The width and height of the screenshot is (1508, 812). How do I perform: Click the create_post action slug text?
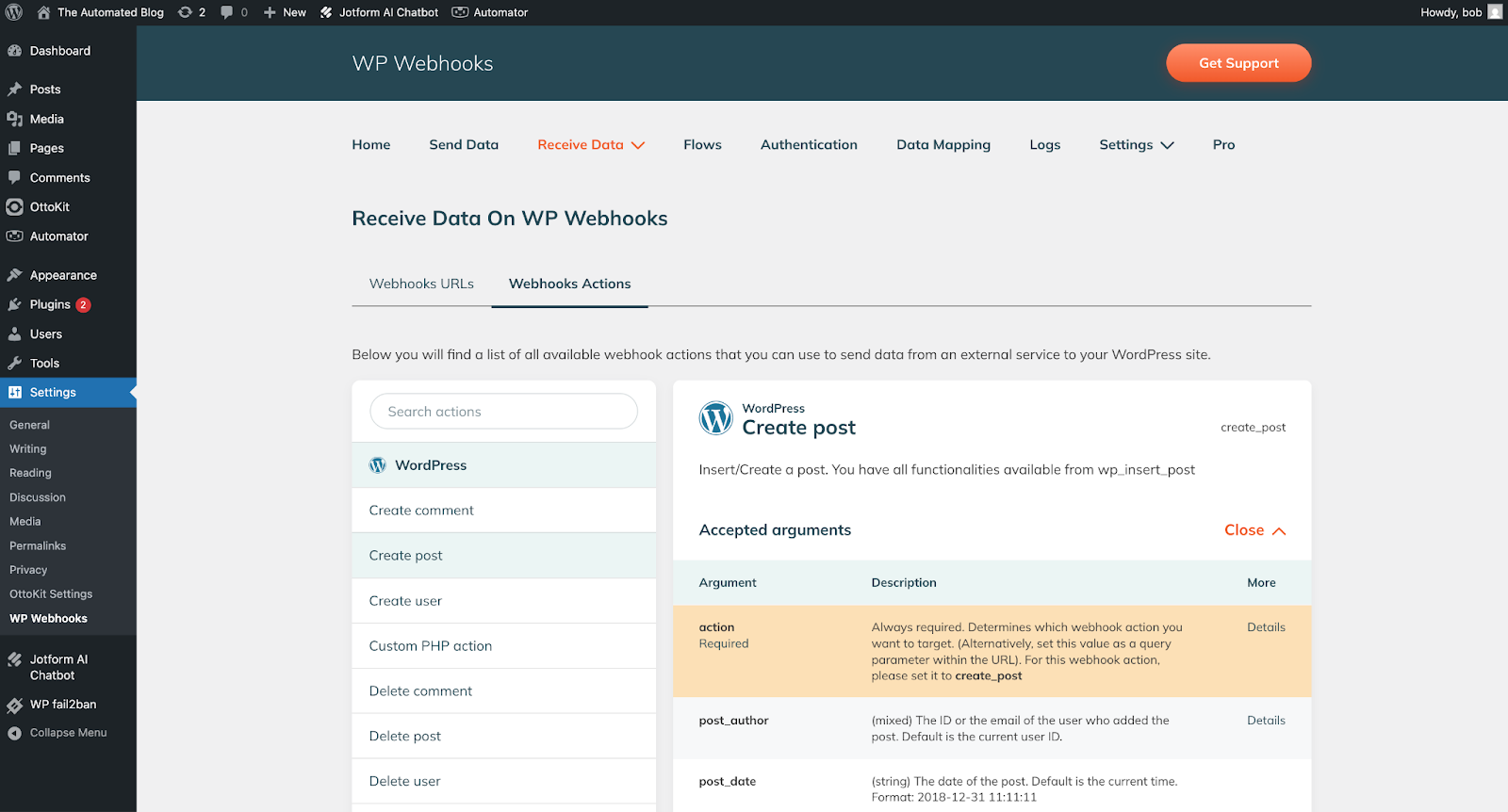pos(1253,428)
